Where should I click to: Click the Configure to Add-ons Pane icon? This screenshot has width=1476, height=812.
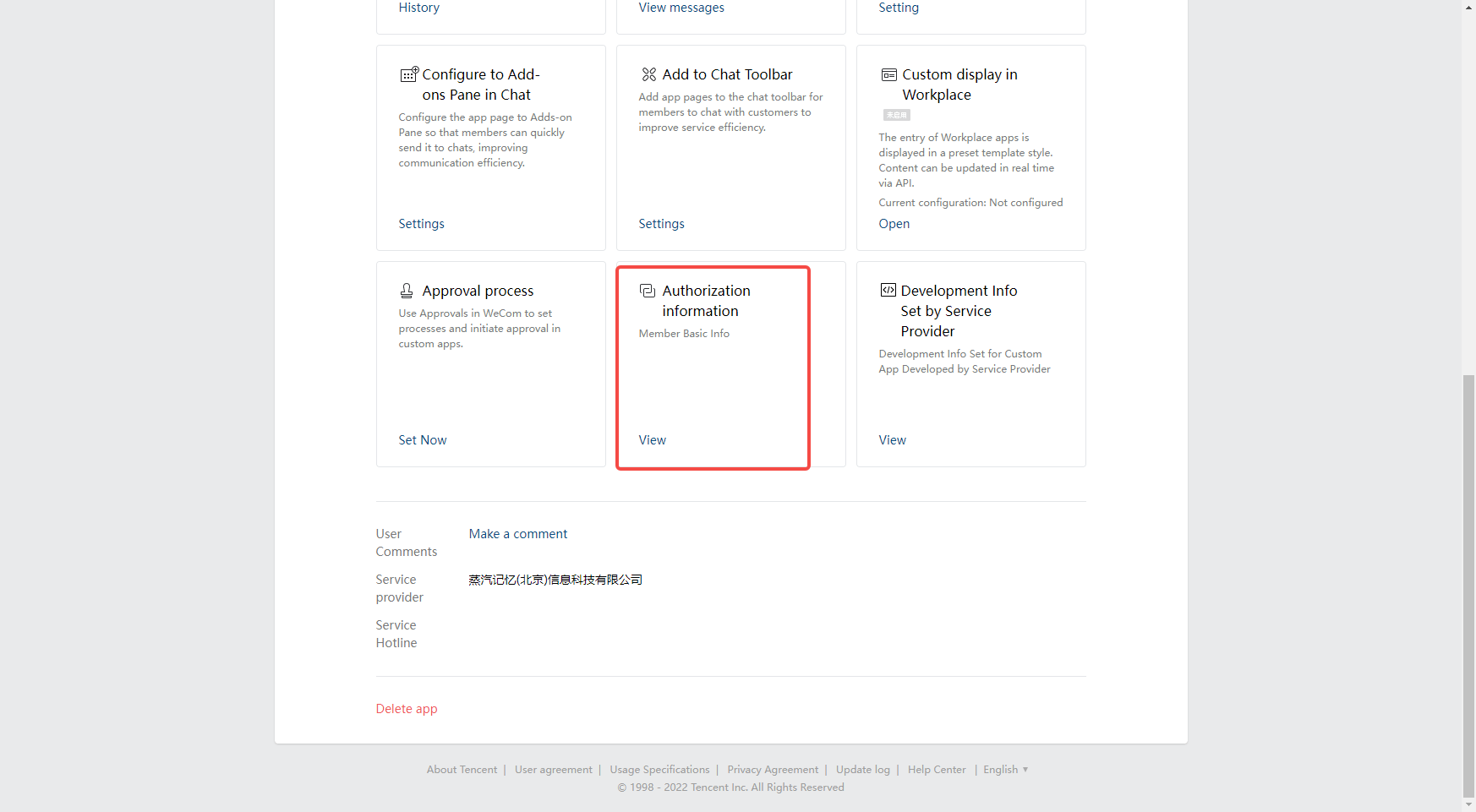click(x=408, y=74)
